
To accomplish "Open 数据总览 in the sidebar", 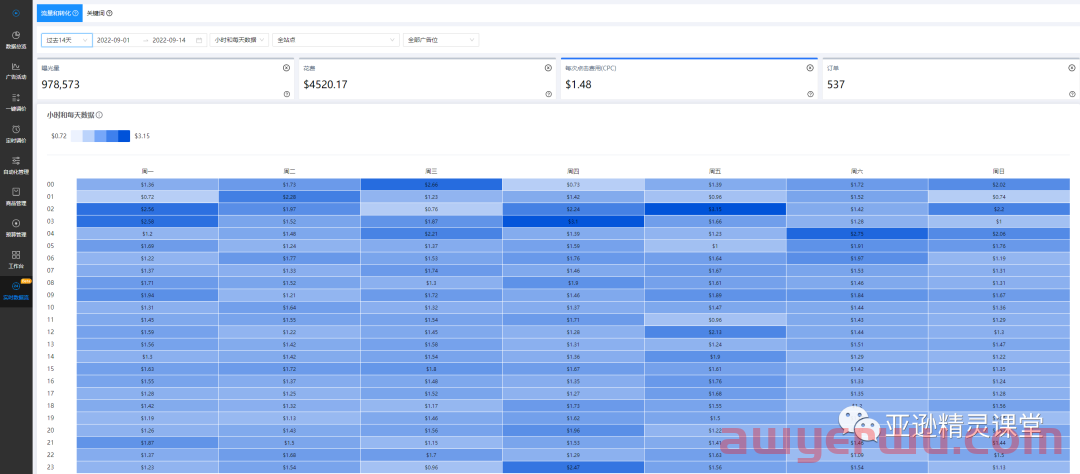I will tap(16, 40).
